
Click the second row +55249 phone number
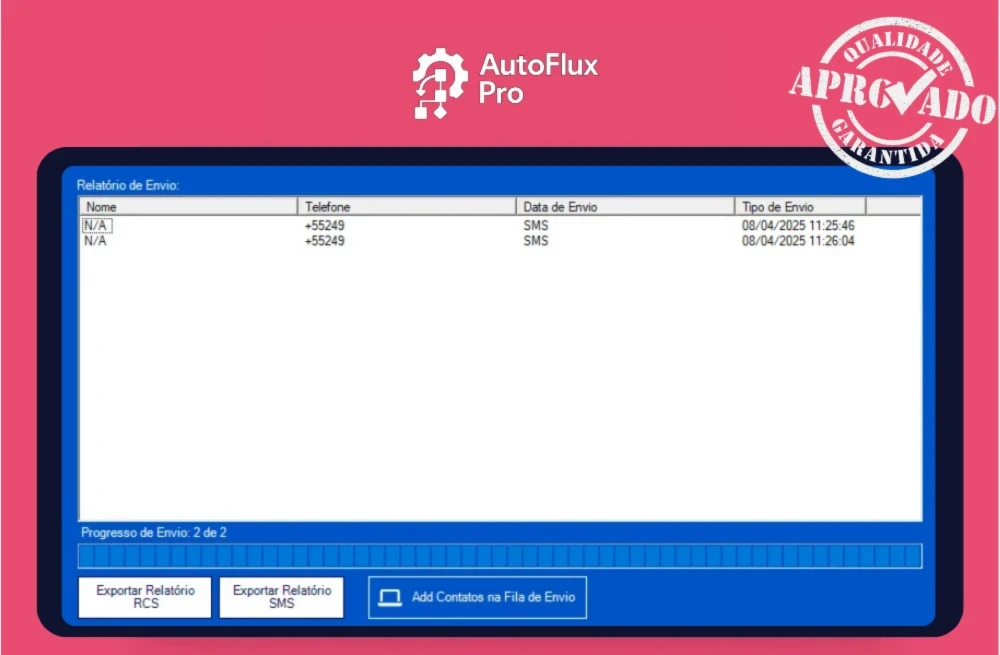tap(324, 241)
